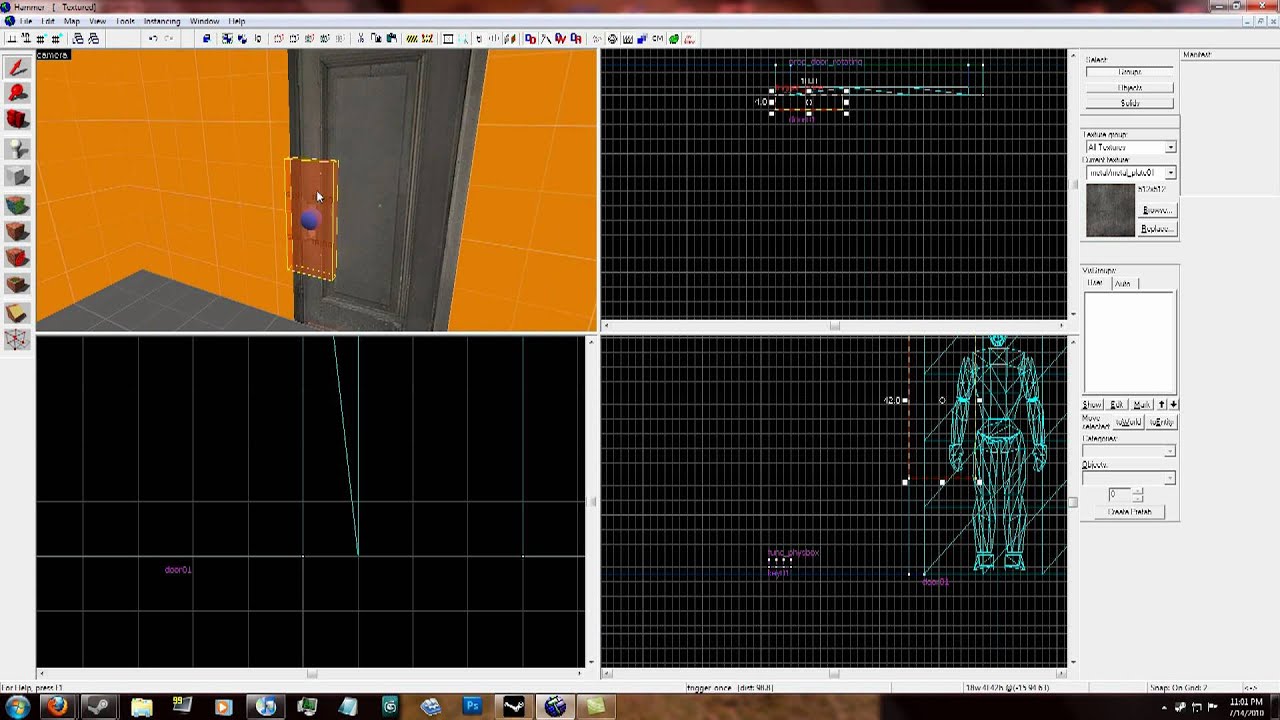The height and width of the screenshot is (720, 1280).
Task: Select the Apply Decals tool
Action: click(x=17, y=259)
